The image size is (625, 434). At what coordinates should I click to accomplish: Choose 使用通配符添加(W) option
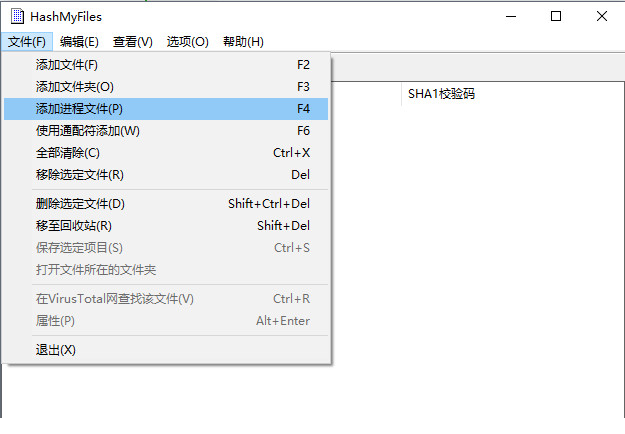166,131
